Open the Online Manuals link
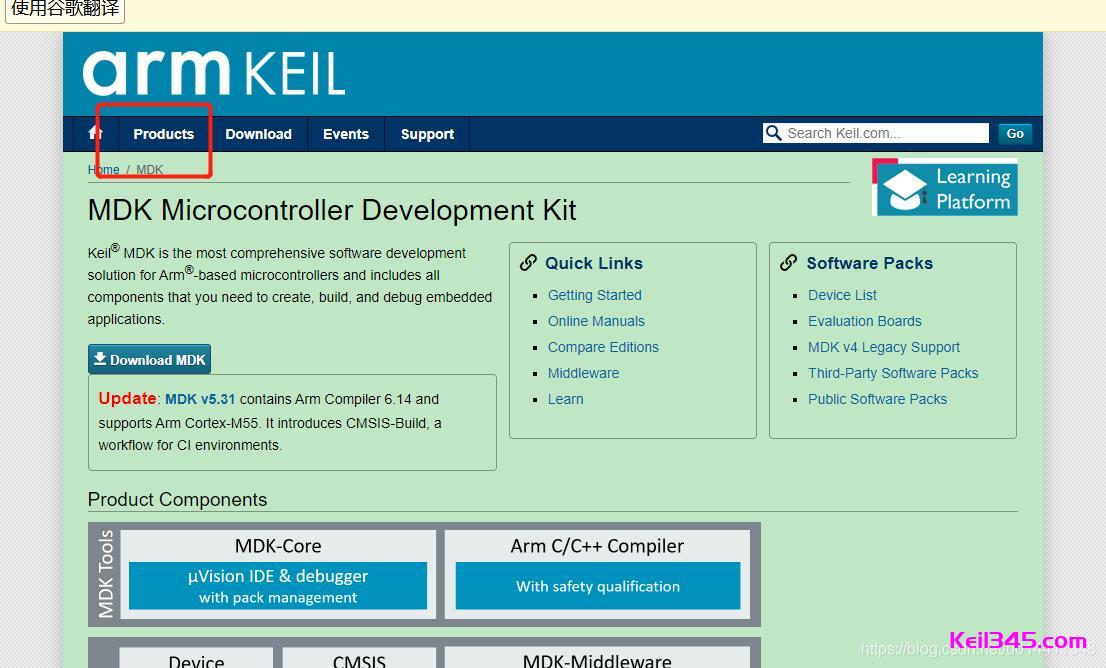 click(x=596, y=321)
